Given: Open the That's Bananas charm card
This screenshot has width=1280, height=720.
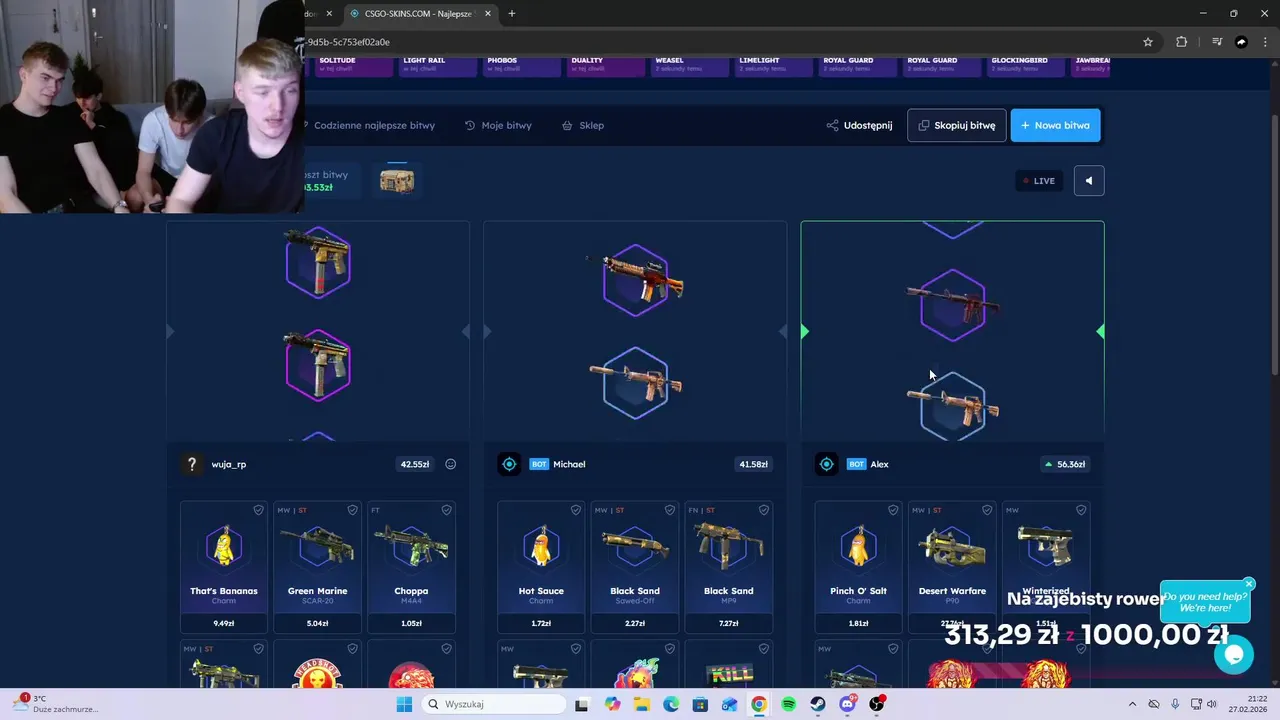Looking at the screenshot, I should pyautogui.click(x=224, y=567).
